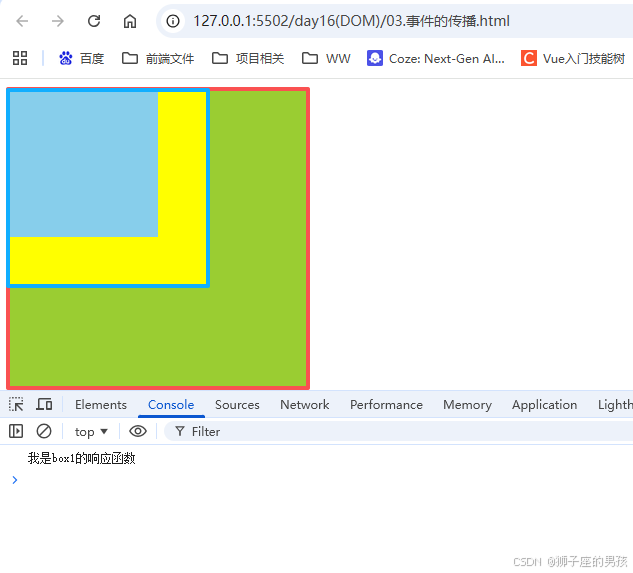Switch to the Console tab
Screen dimensions: 633x573
171,405
